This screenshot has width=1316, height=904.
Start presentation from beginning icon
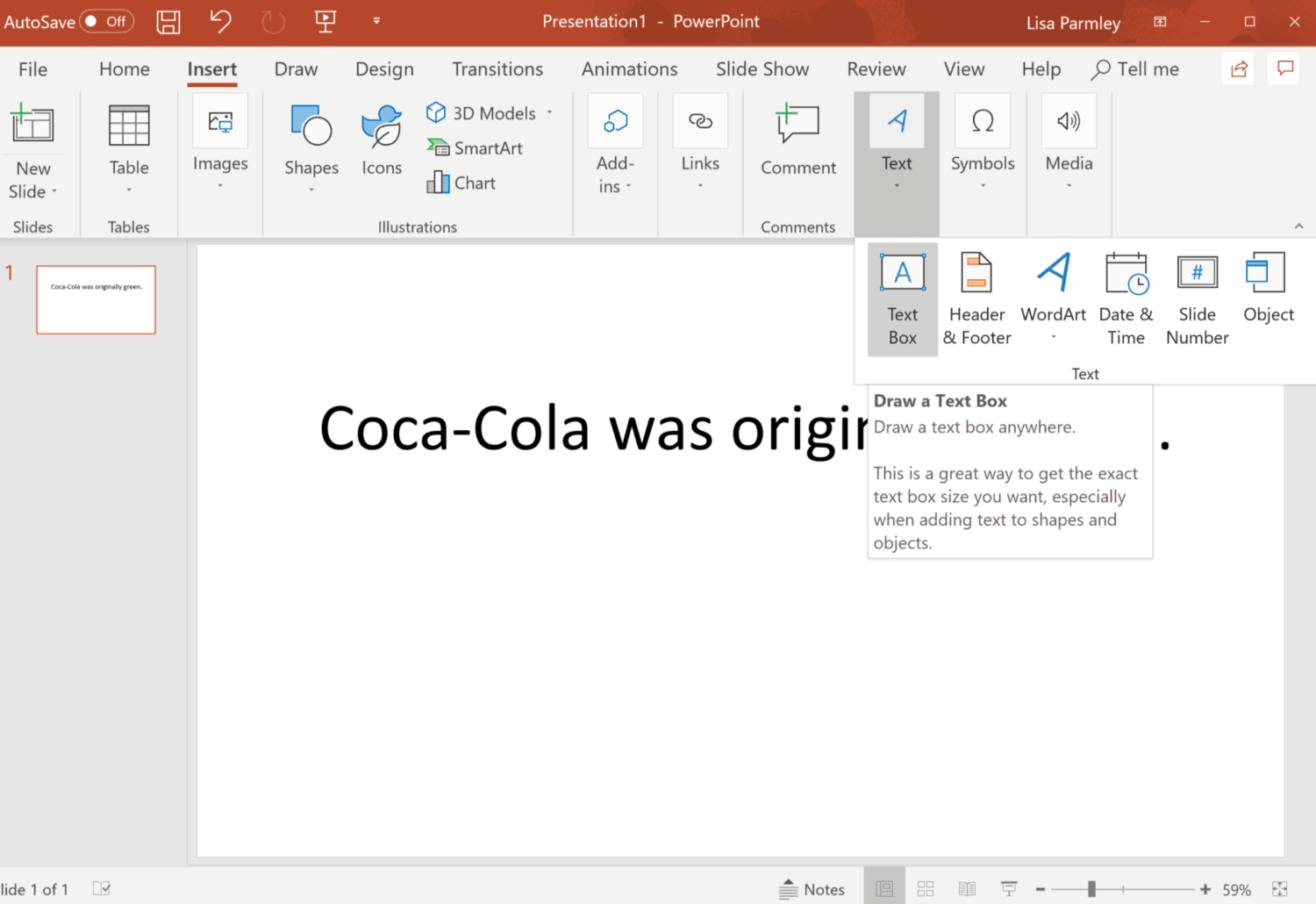coord(325,22)
